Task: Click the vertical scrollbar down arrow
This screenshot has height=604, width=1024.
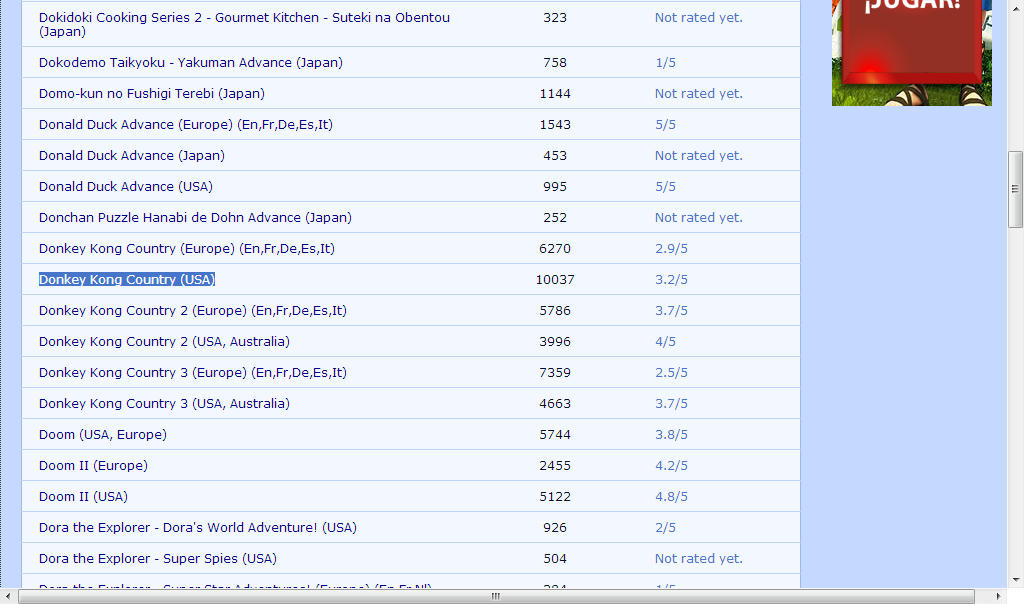Action: (1015, 580)
